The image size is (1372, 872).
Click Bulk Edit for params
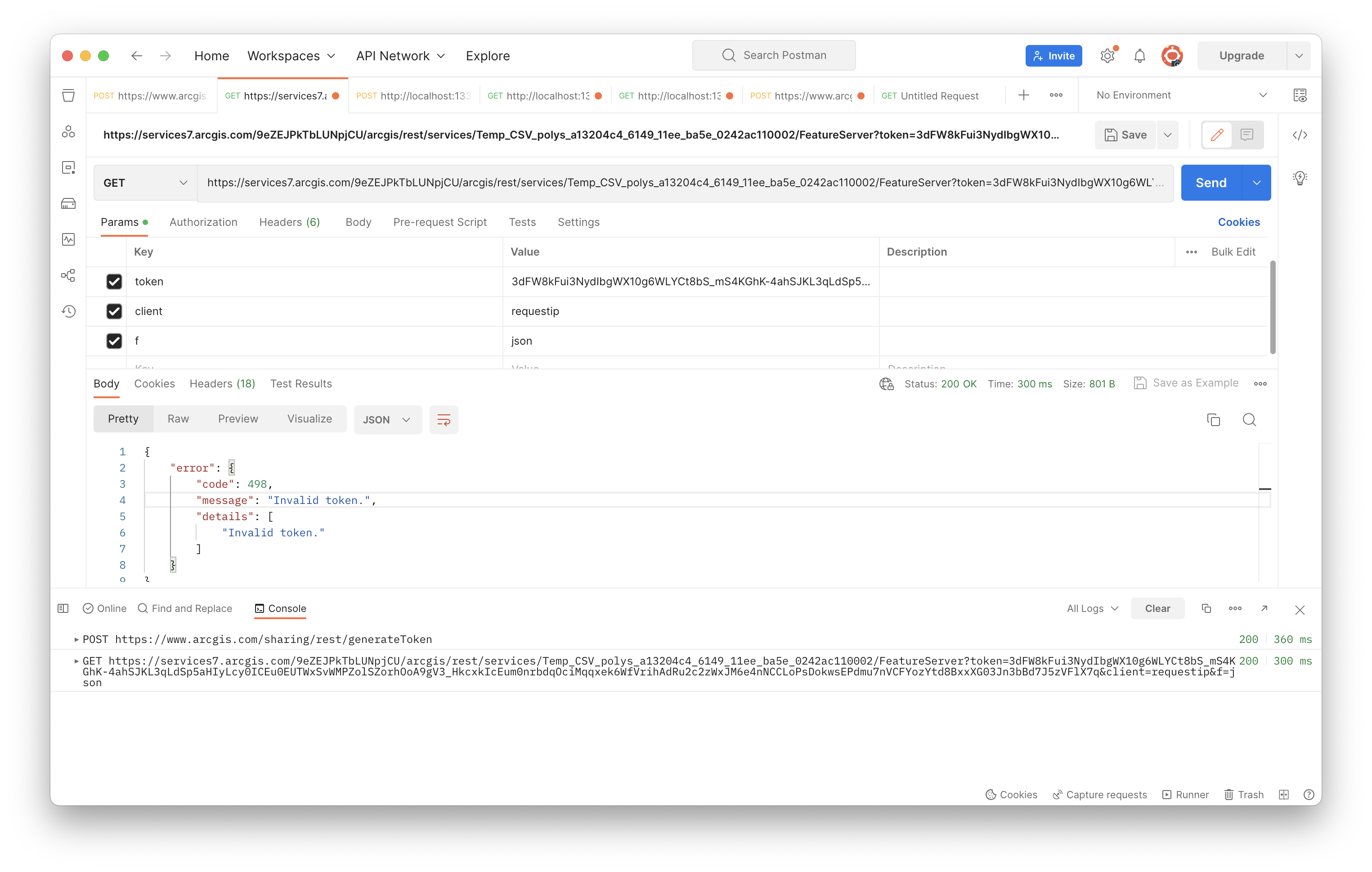[x=1233, y=252]
